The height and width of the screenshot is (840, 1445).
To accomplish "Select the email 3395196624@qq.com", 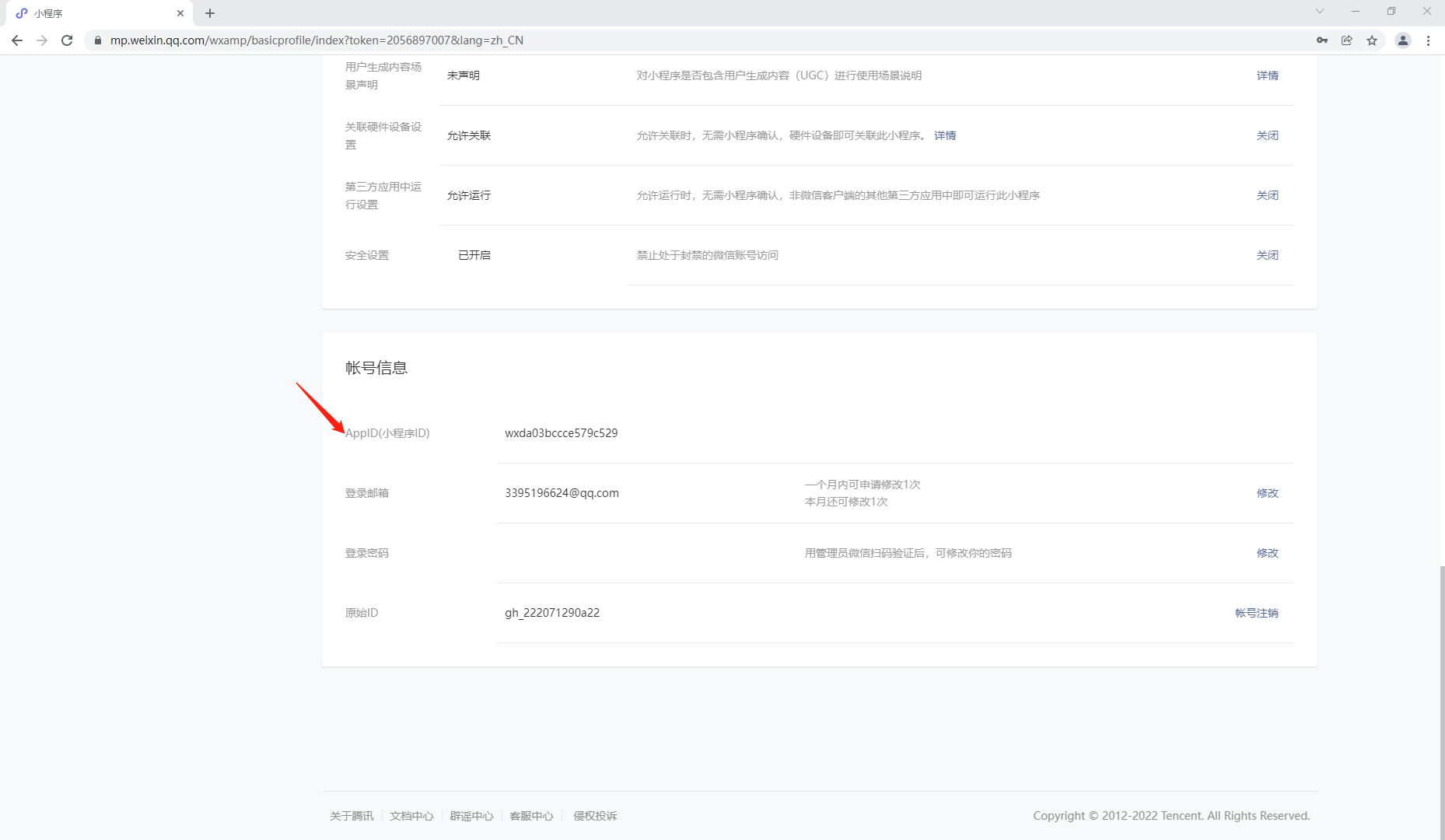I will click(562, 493).
